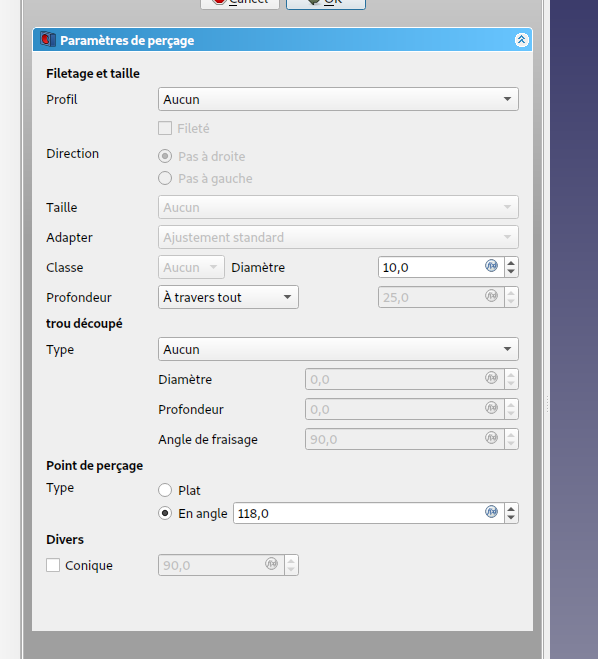
Task: Click the OK button
Action: pyautogui.click(x=326, y=3)
